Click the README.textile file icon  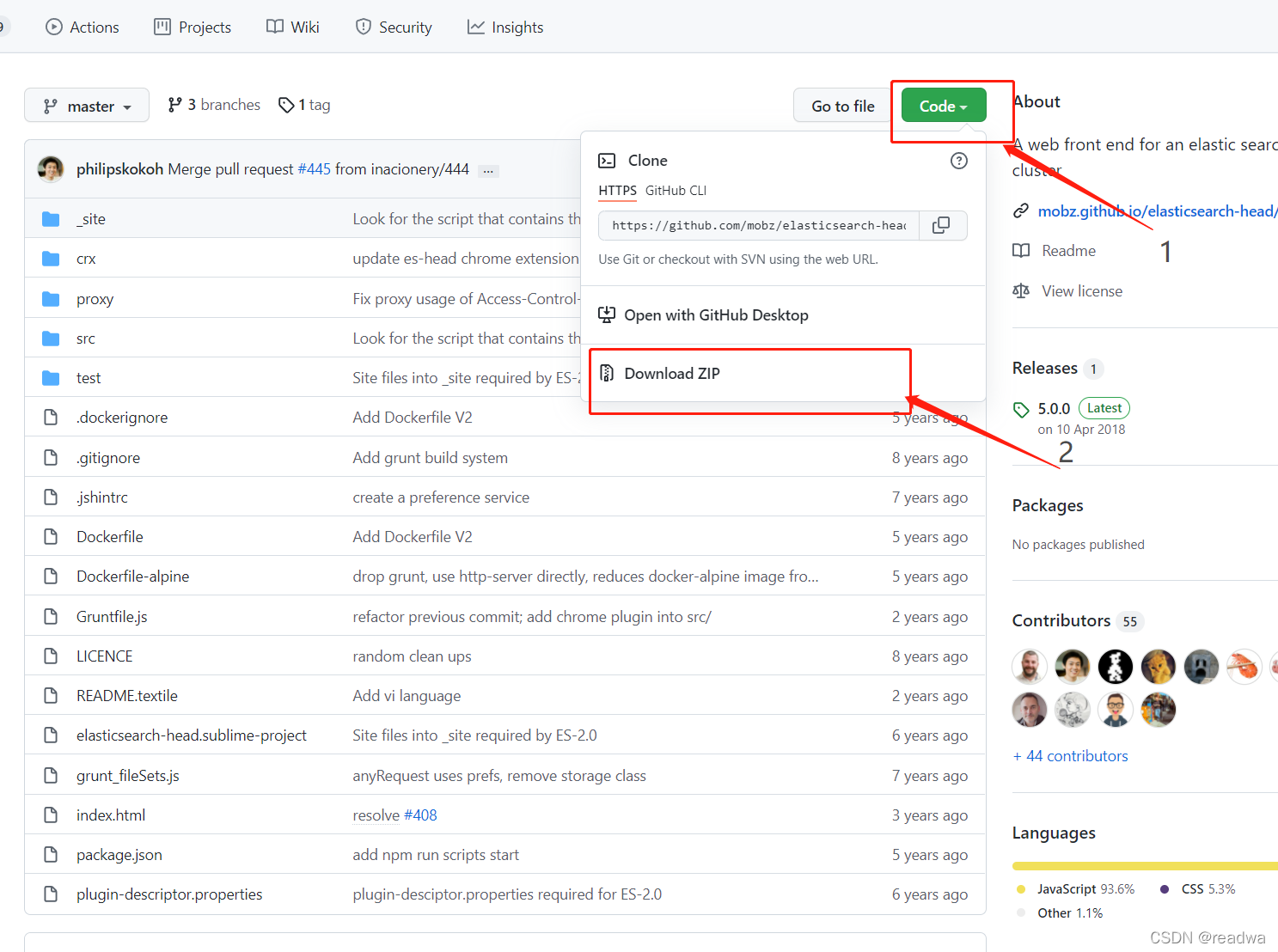(51, 696)
